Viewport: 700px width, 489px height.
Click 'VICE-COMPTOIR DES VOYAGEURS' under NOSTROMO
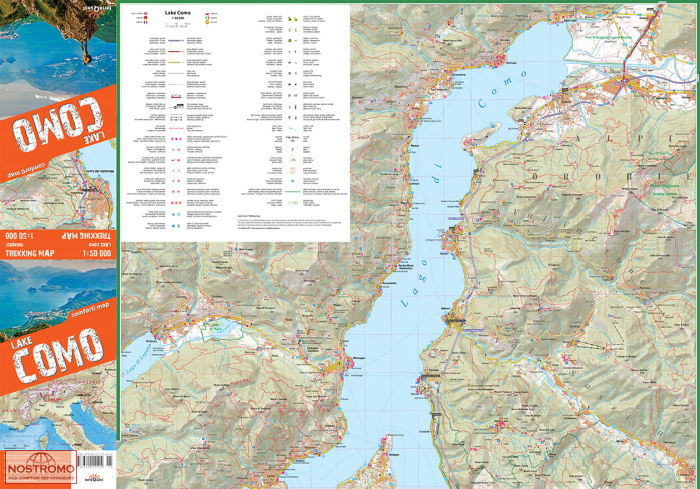41,479
